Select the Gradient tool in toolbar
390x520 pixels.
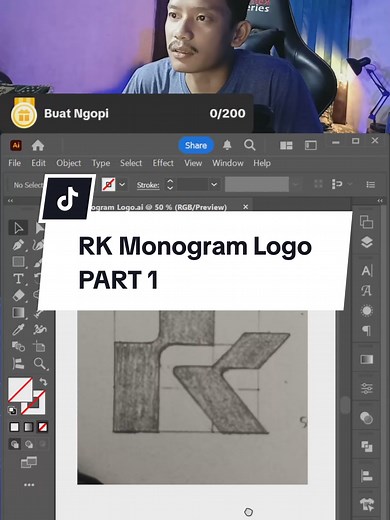pyautogui.click(x=18, y=313)
